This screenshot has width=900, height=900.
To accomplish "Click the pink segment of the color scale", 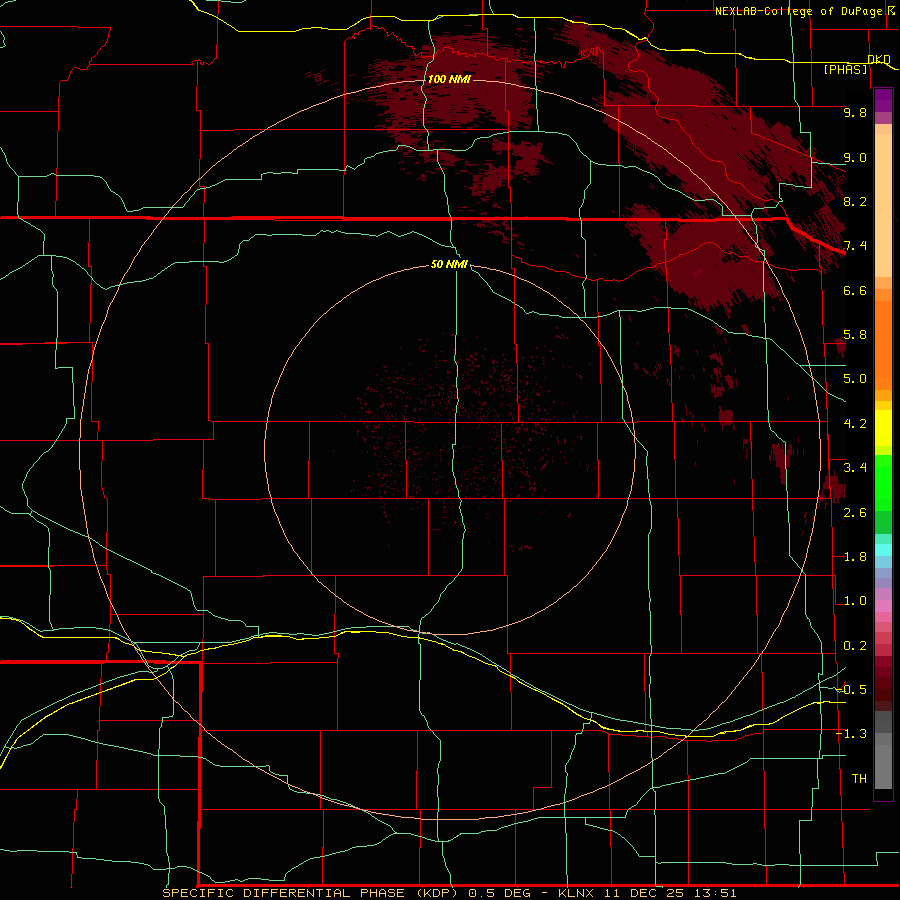I will 883,606.
